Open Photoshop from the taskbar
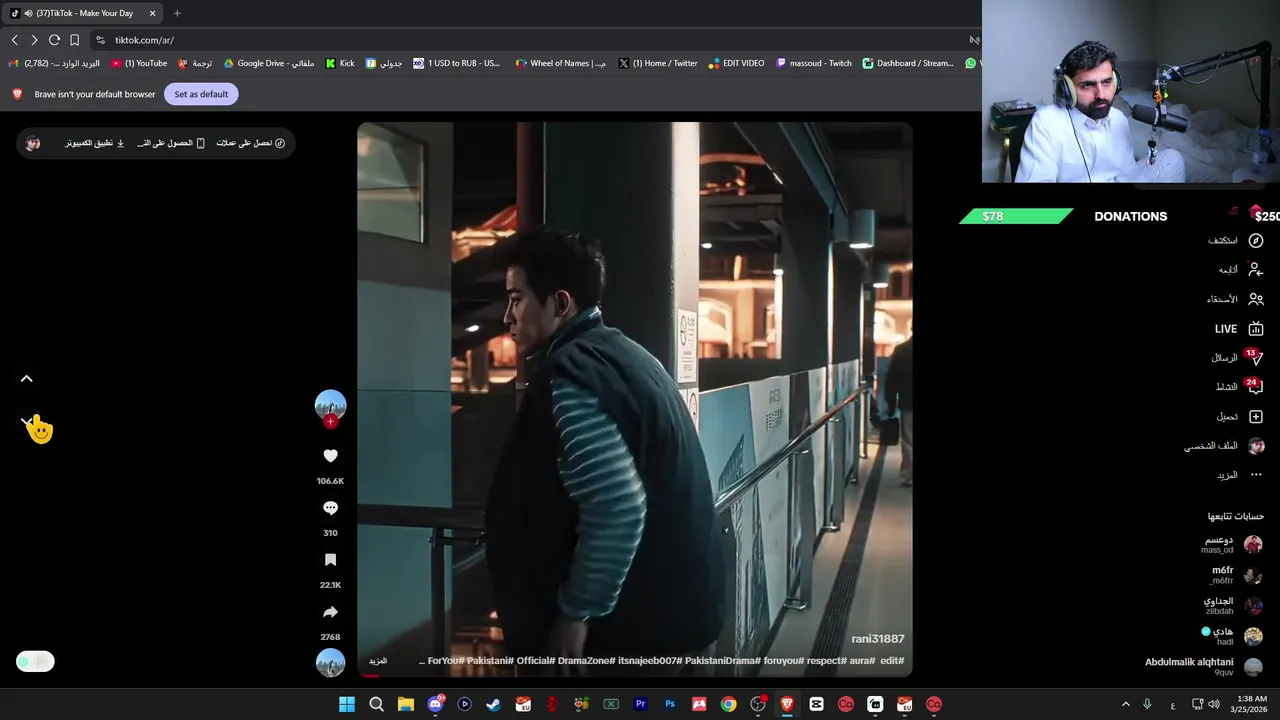Viewport: 1280px width, 720px height. [670, 704]
